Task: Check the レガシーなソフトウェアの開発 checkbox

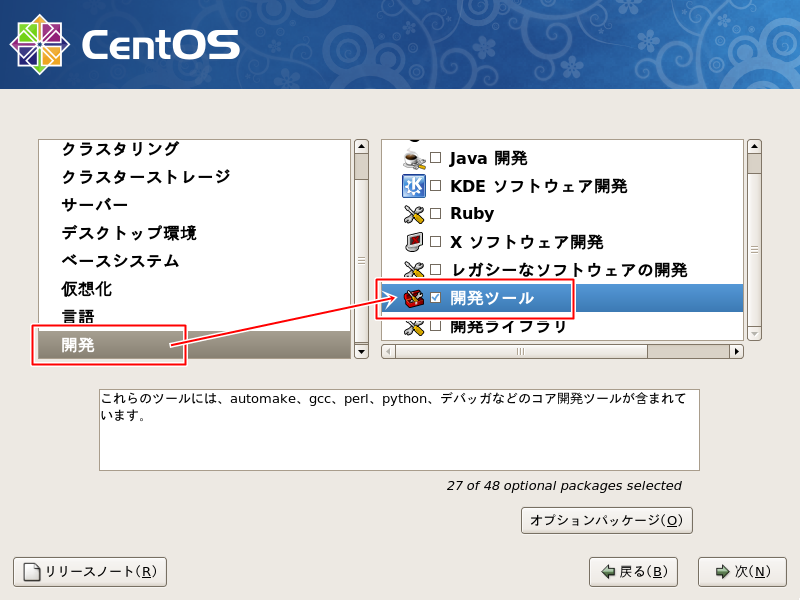Action: point(435,269)
